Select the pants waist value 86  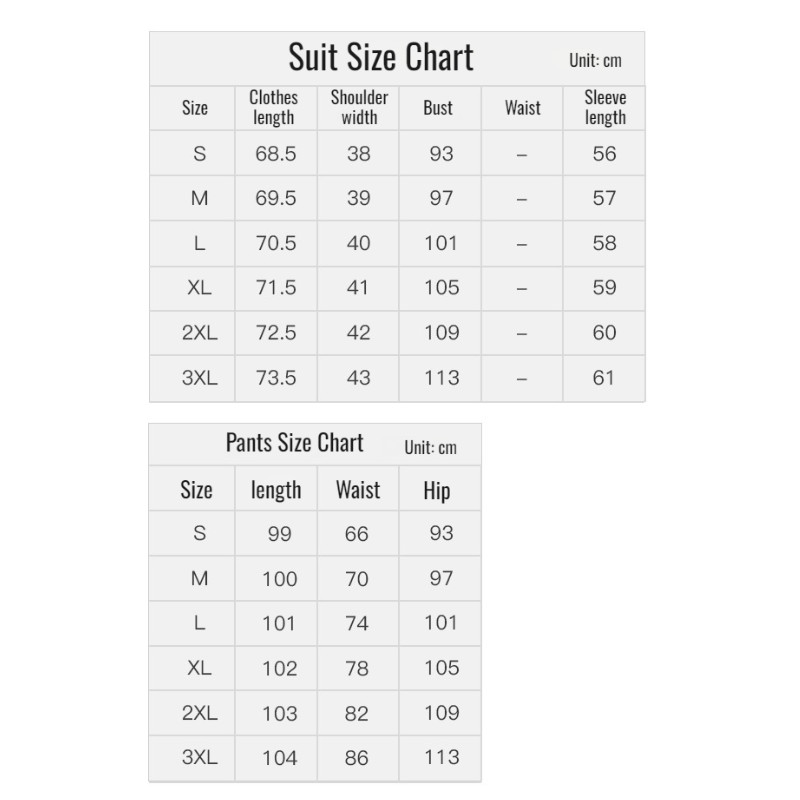357,758
